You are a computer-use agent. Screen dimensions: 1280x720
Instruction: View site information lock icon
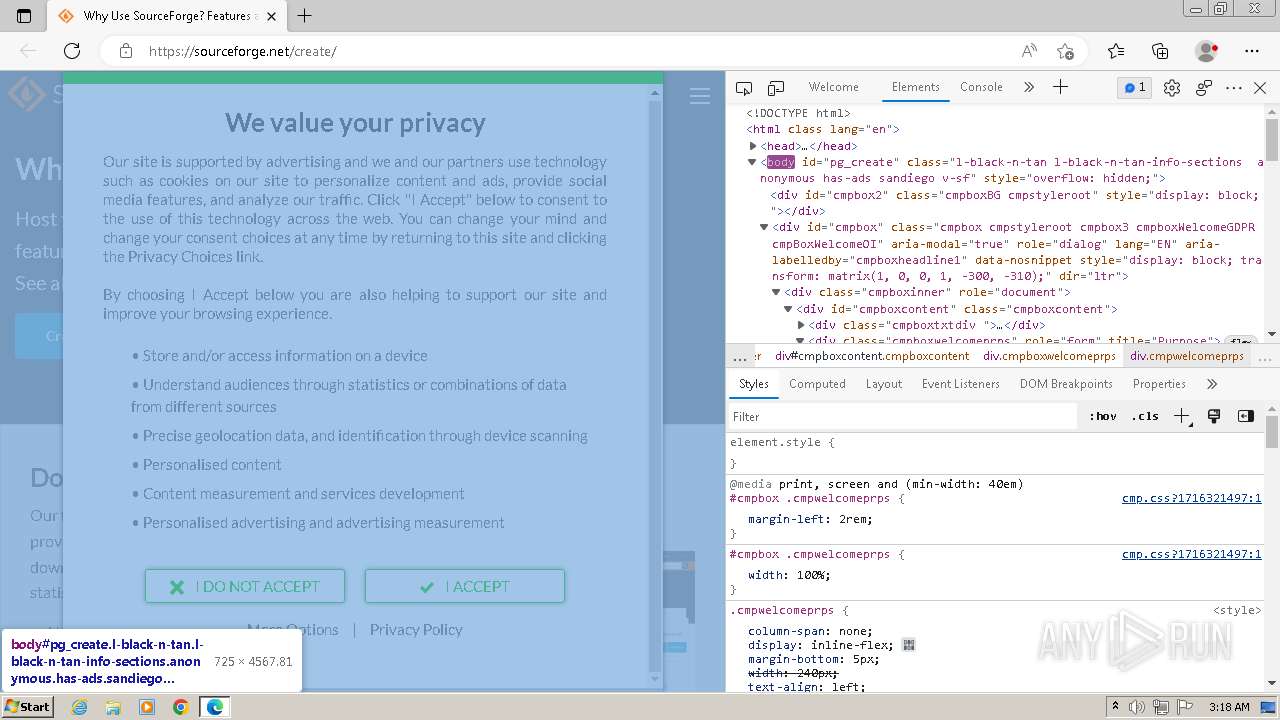point(125,51)
